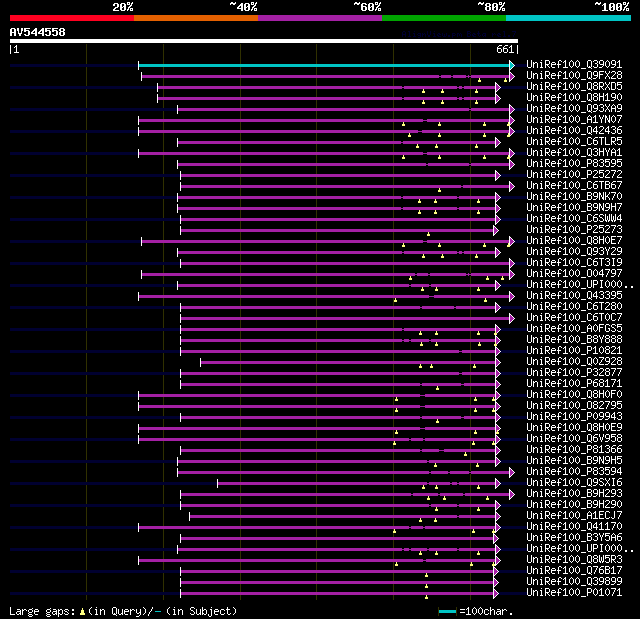Click the AV544558 query name
The height and width of the screenshot is (619, 640).
click(x=38, y=32)
